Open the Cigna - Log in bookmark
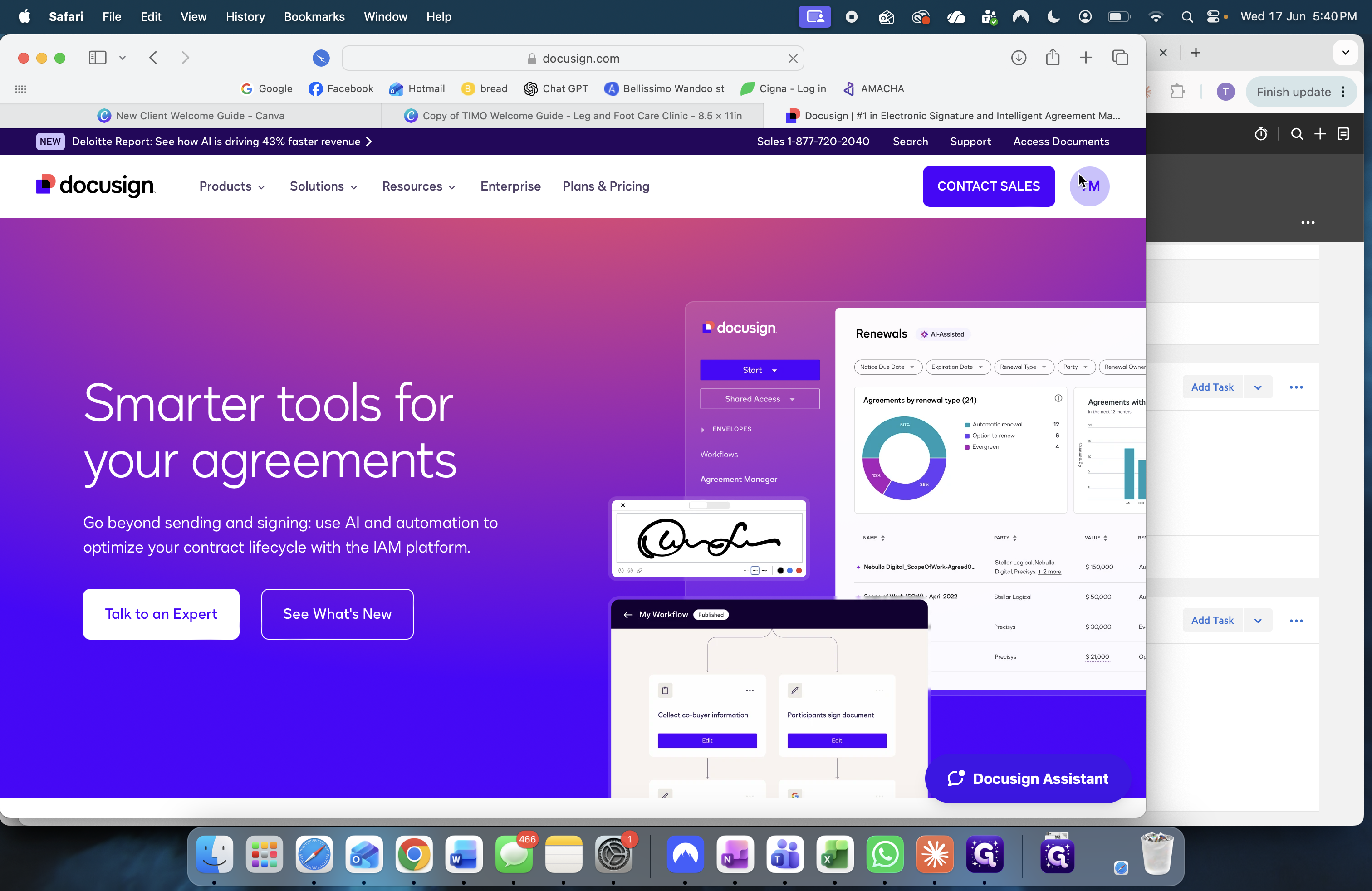The width and height of the screenshot is (1372, 891). point(783,89)
